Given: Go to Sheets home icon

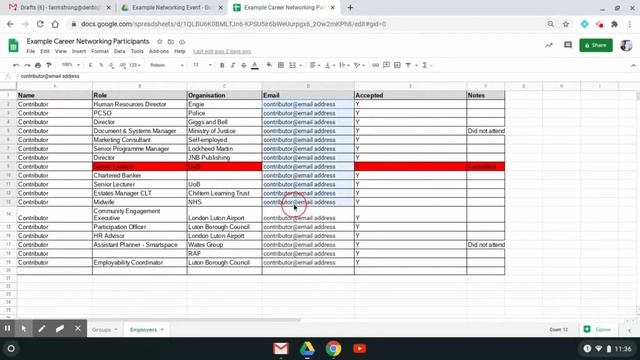Looking at the screenshot, I should coord(13,45).
